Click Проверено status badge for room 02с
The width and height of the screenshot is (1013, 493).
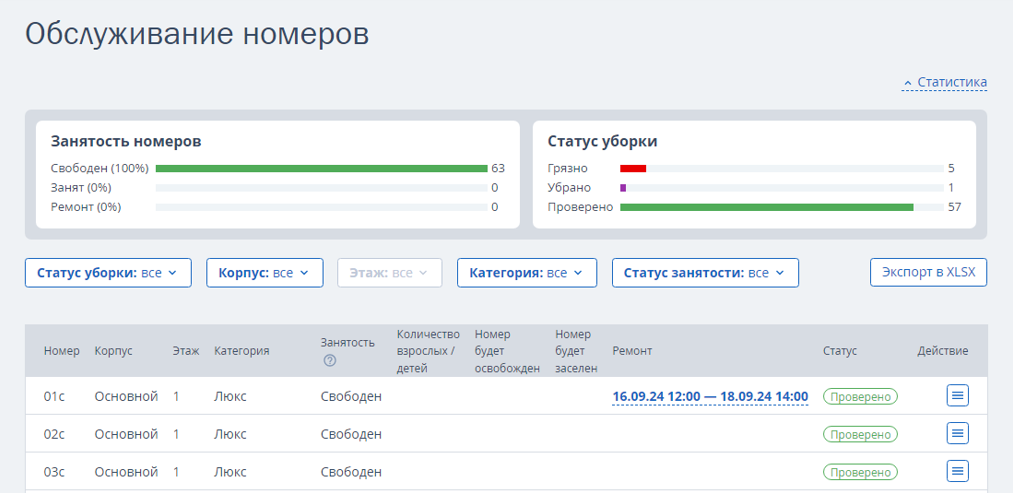coord(860,434)
